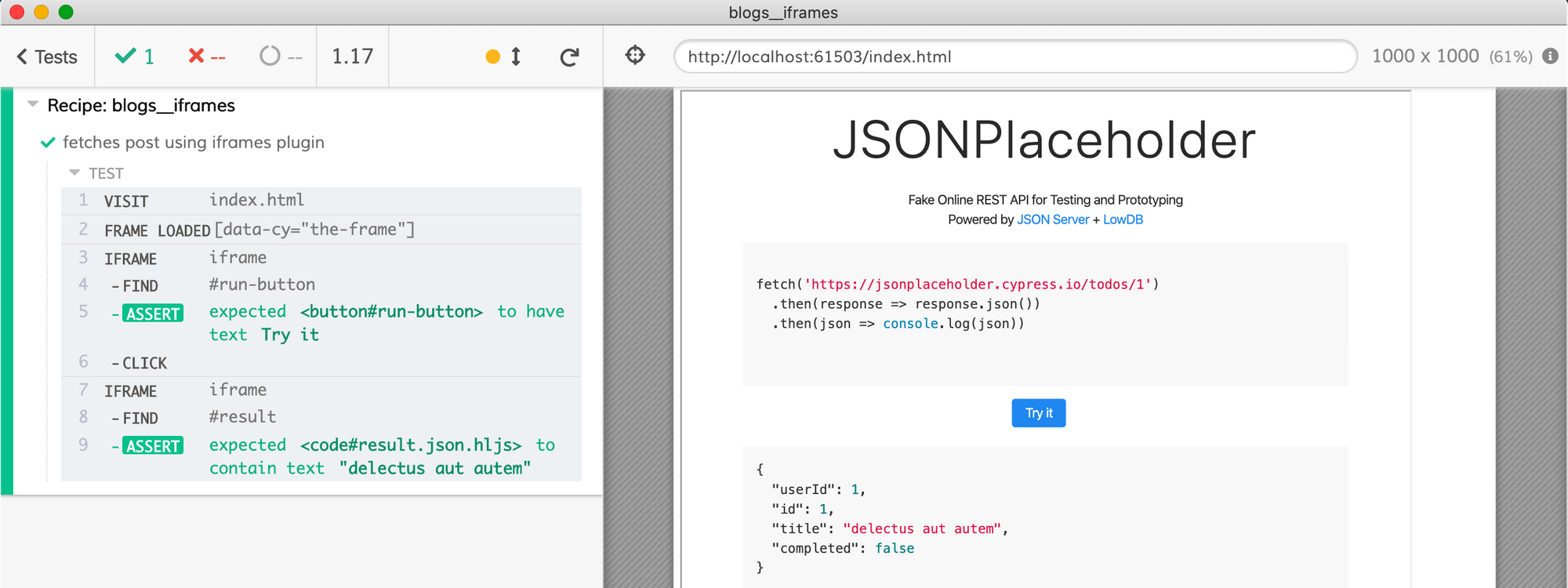Screen dimensions: 1568x588
Task: Select the FRAME LOADED command row
Action: point(321,230)
